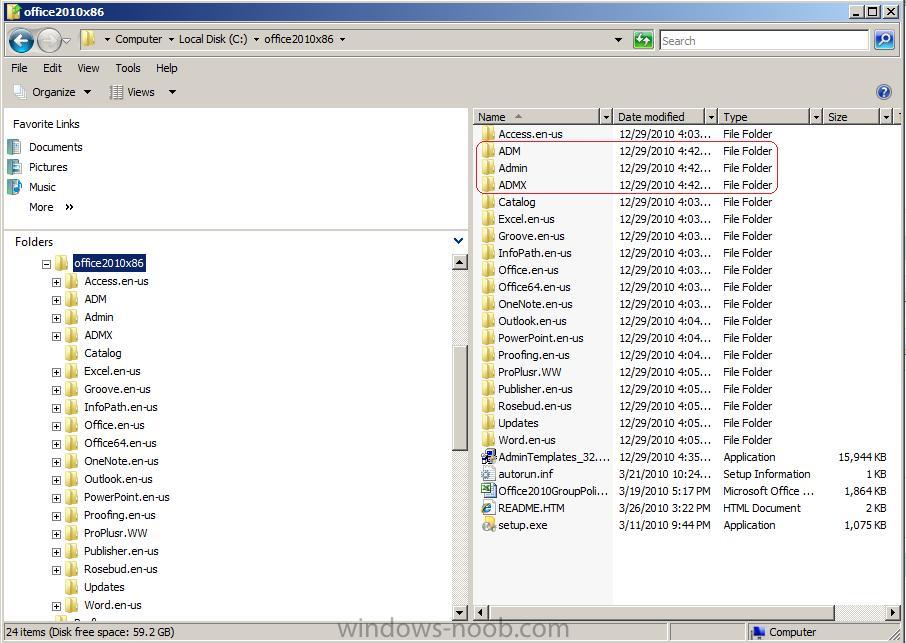This screenshot has width=906, height=643.
Task: Click the Forward navigation arrow
Action: click(x=49, y=40)
